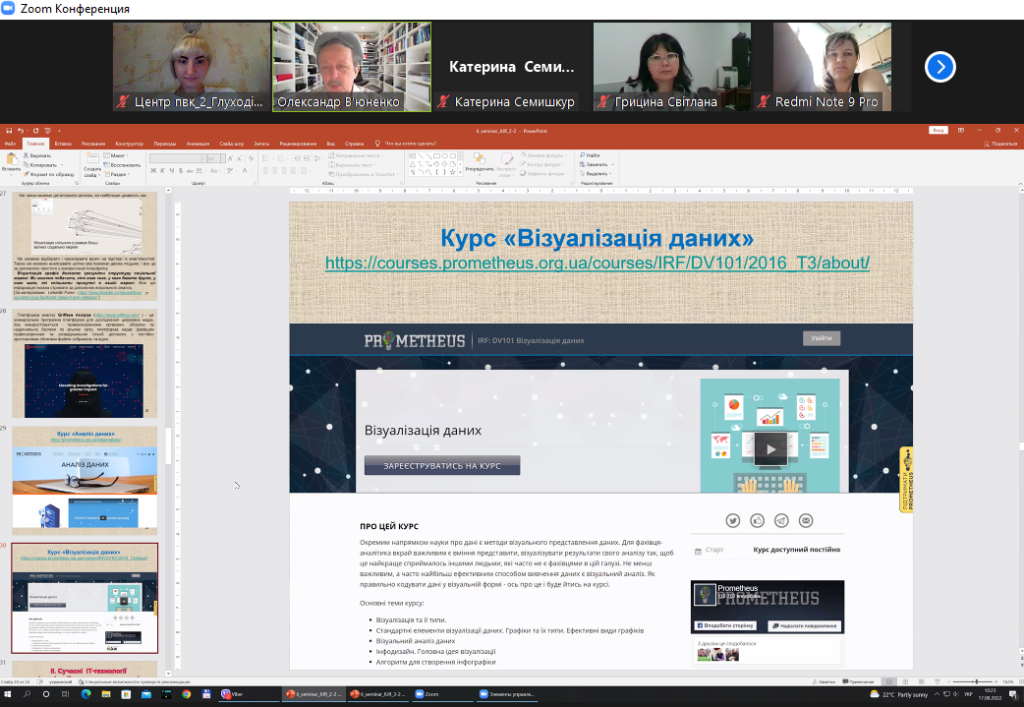
Task: Click the Twitter share icon on course page
Action: (x=733, y=520)
